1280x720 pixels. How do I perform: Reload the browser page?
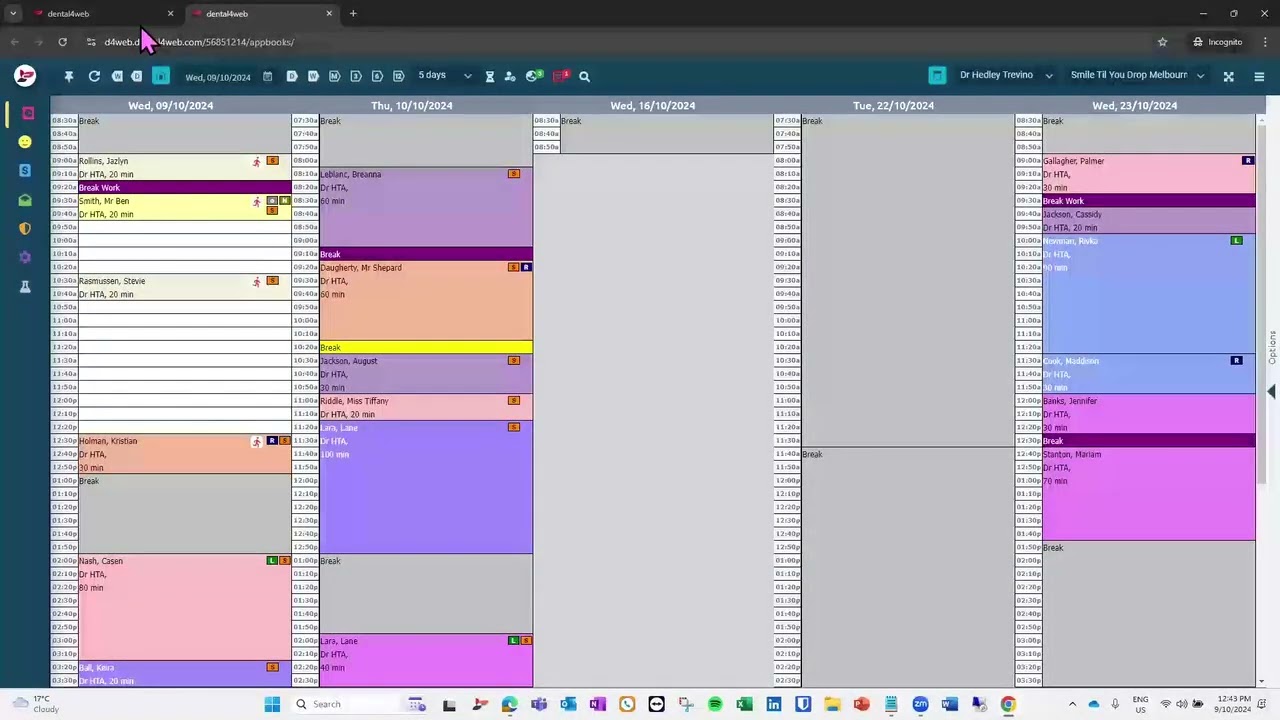pyautogui.click(x=62, y=42)
